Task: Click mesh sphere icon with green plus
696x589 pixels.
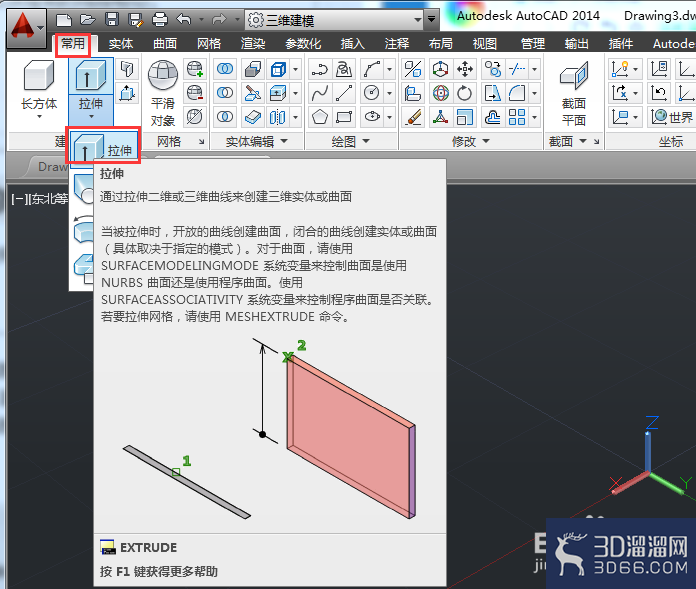Action: point(195,69)
